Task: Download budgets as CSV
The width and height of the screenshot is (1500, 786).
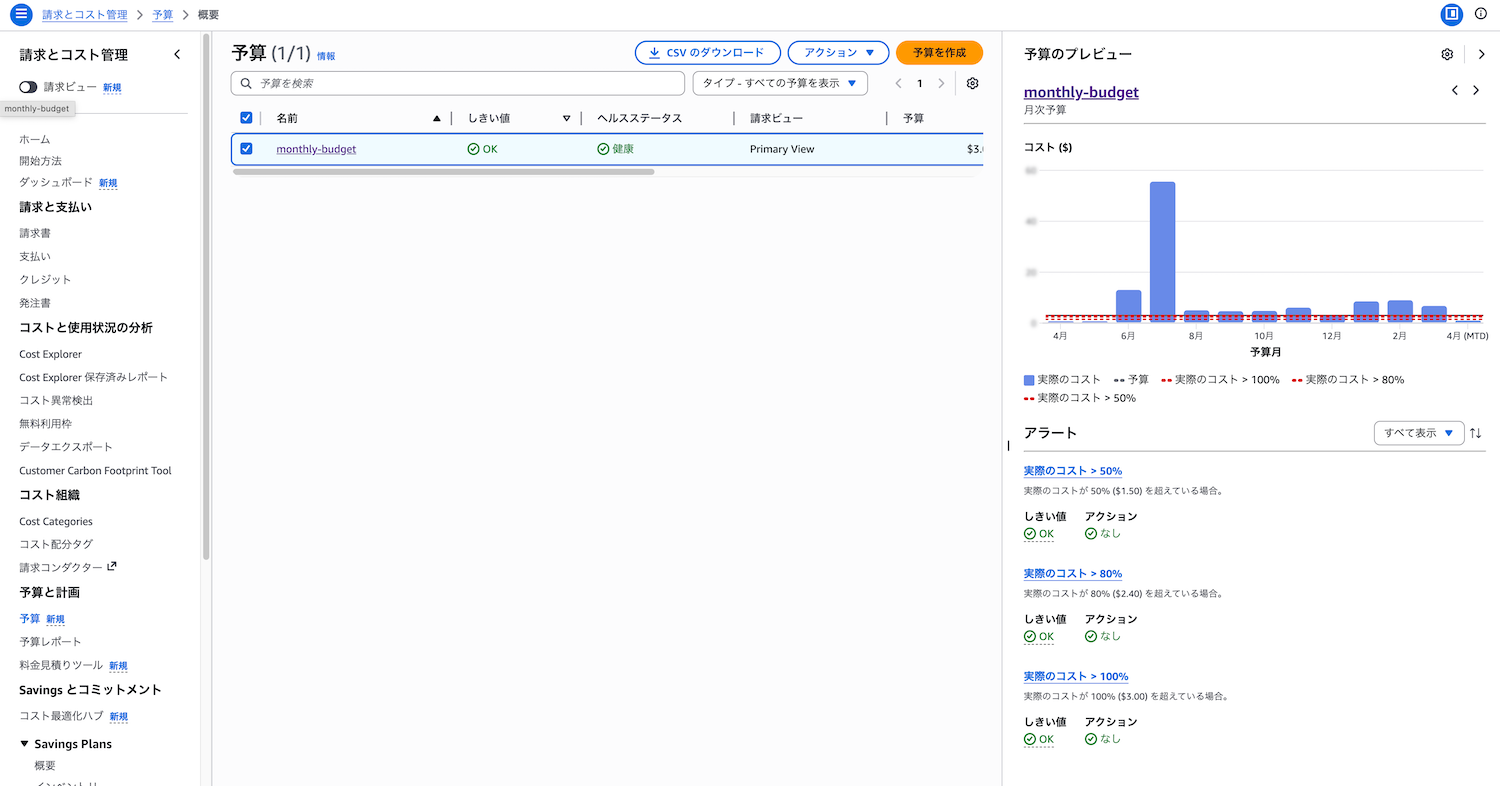Action: coord(706,53)
